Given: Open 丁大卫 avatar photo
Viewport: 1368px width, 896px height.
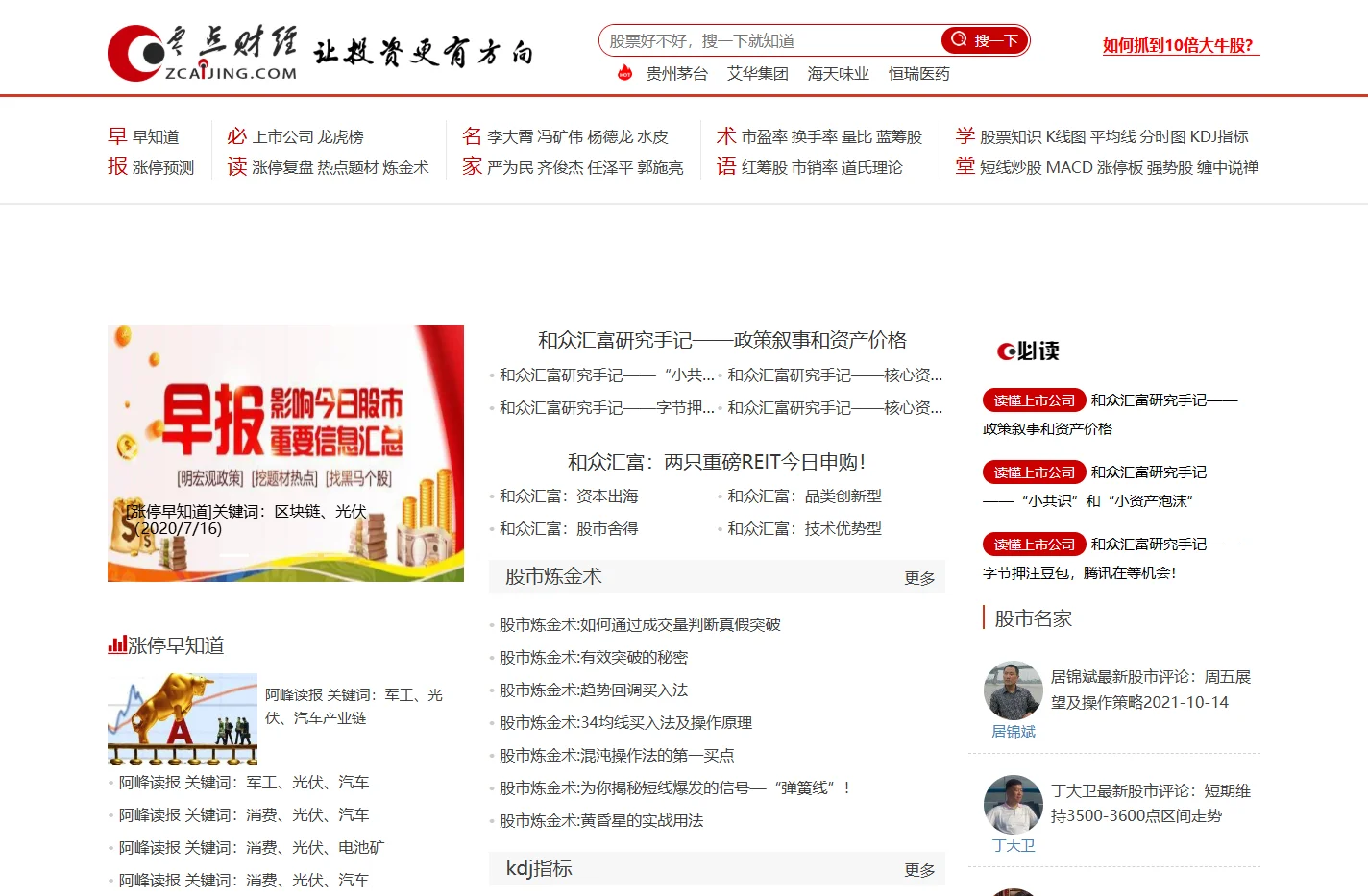Looking at the screenshot, I should click(1014, 805).
